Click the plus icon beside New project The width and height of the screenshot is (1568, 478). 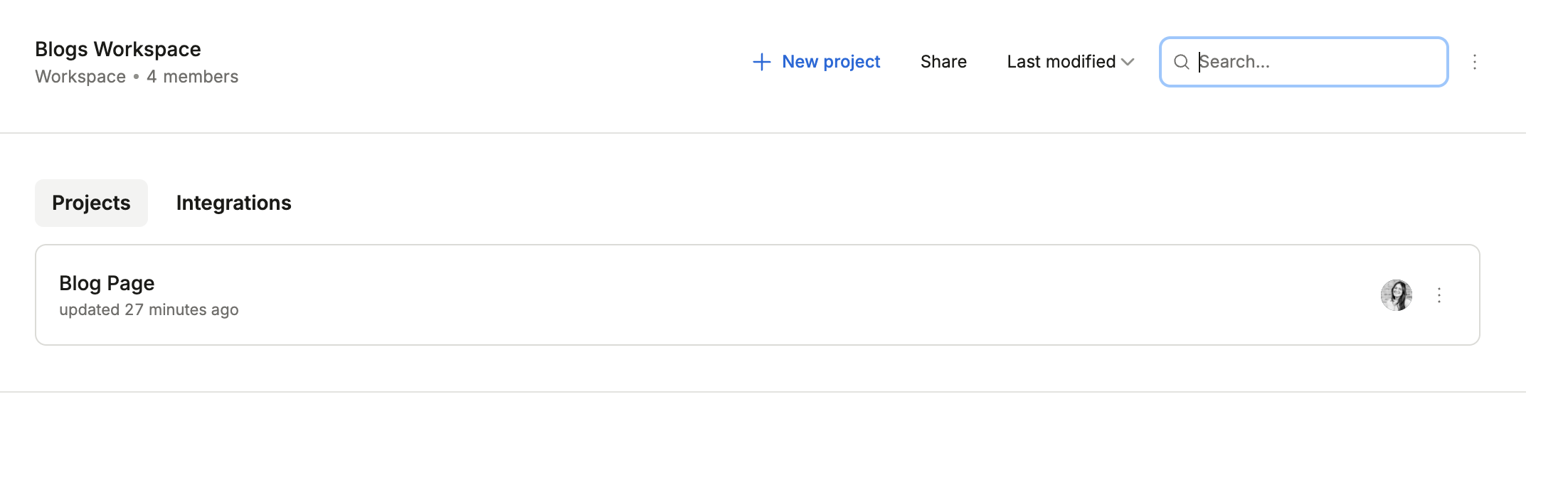tap(761, 62)
